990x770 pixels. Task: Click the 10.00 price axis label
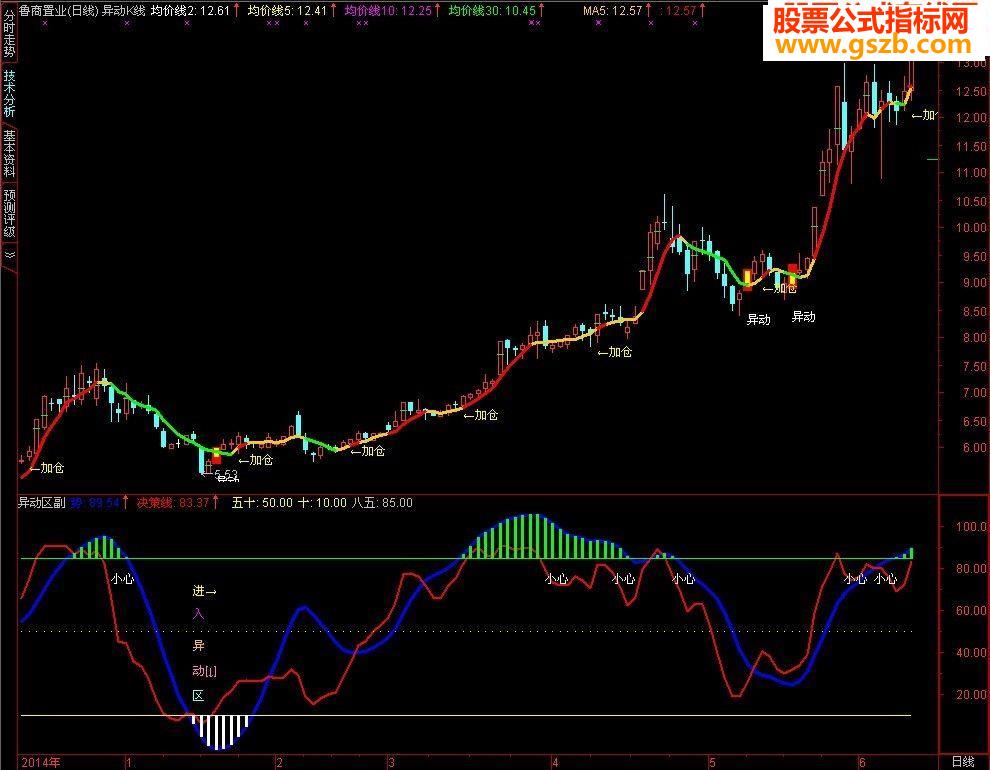click(x=972, y=228)
